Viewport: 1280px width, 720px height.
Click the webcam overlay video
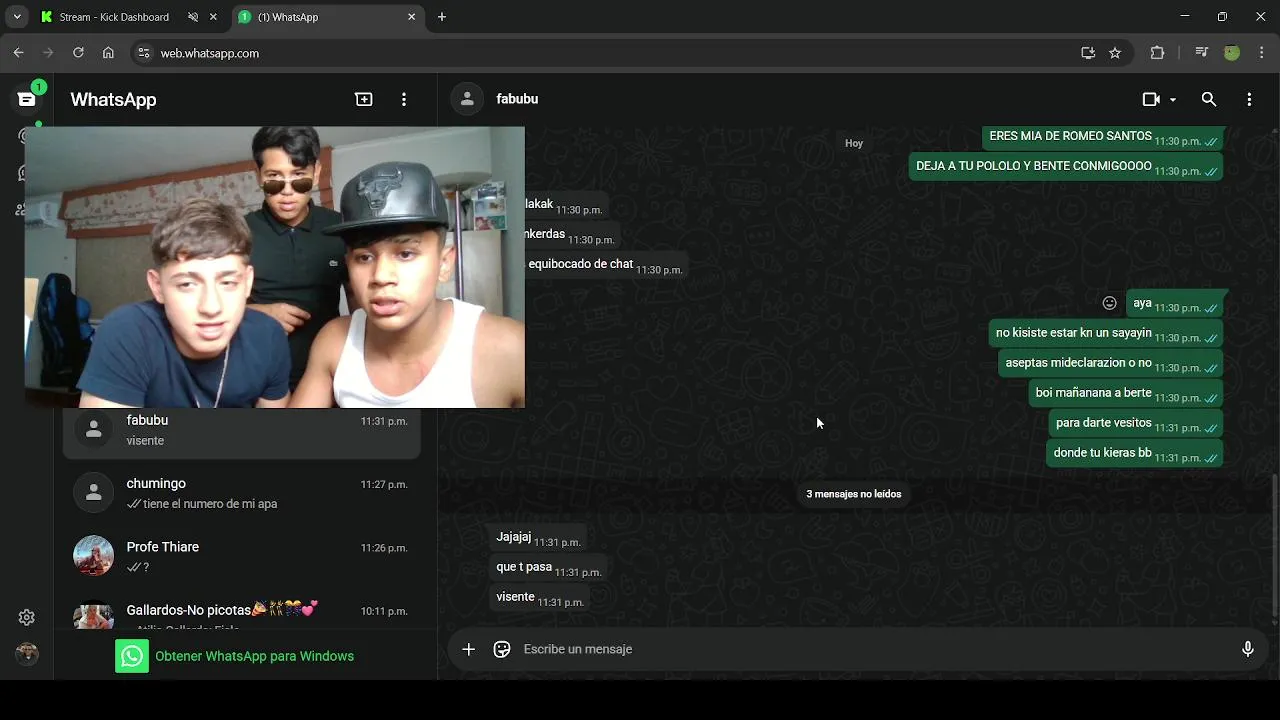tap(275, 267)
